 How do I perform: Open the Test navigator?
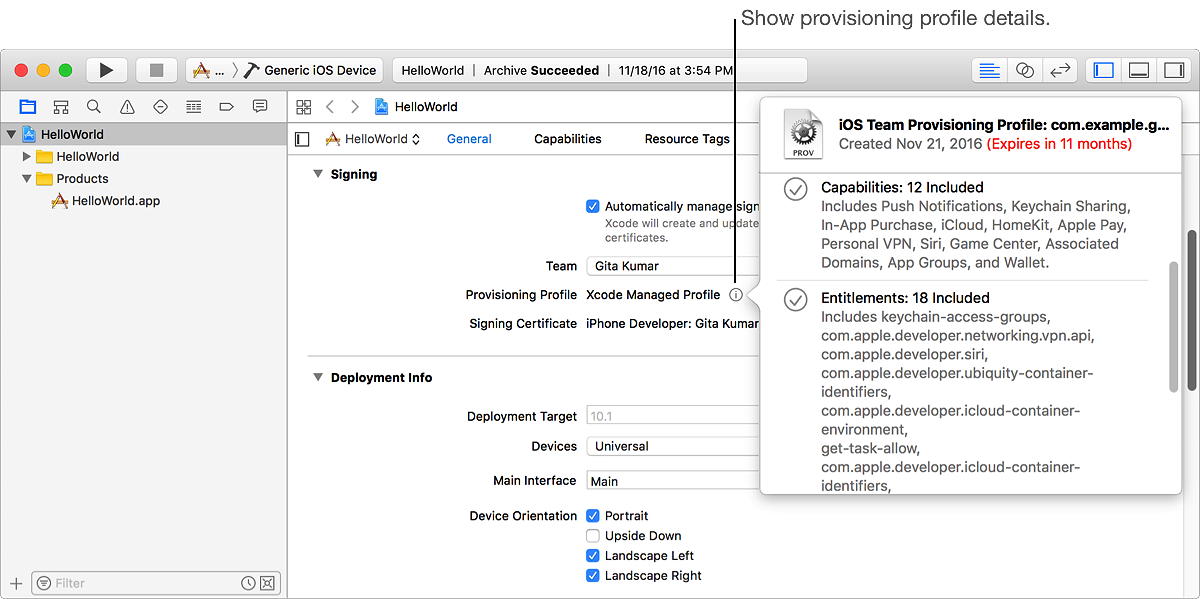tap(160, 106)
